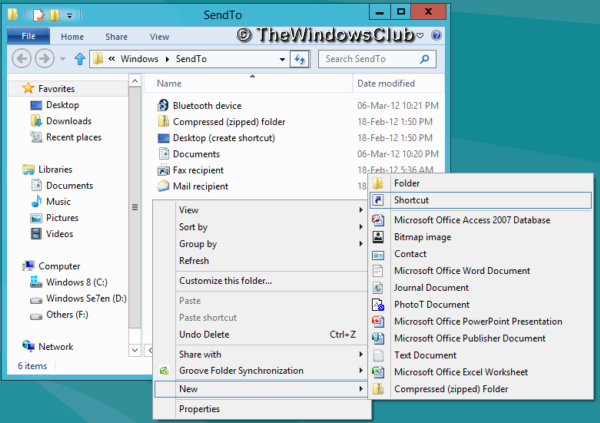
Task: Click the Properties icon in title bar
Action: 38,15
